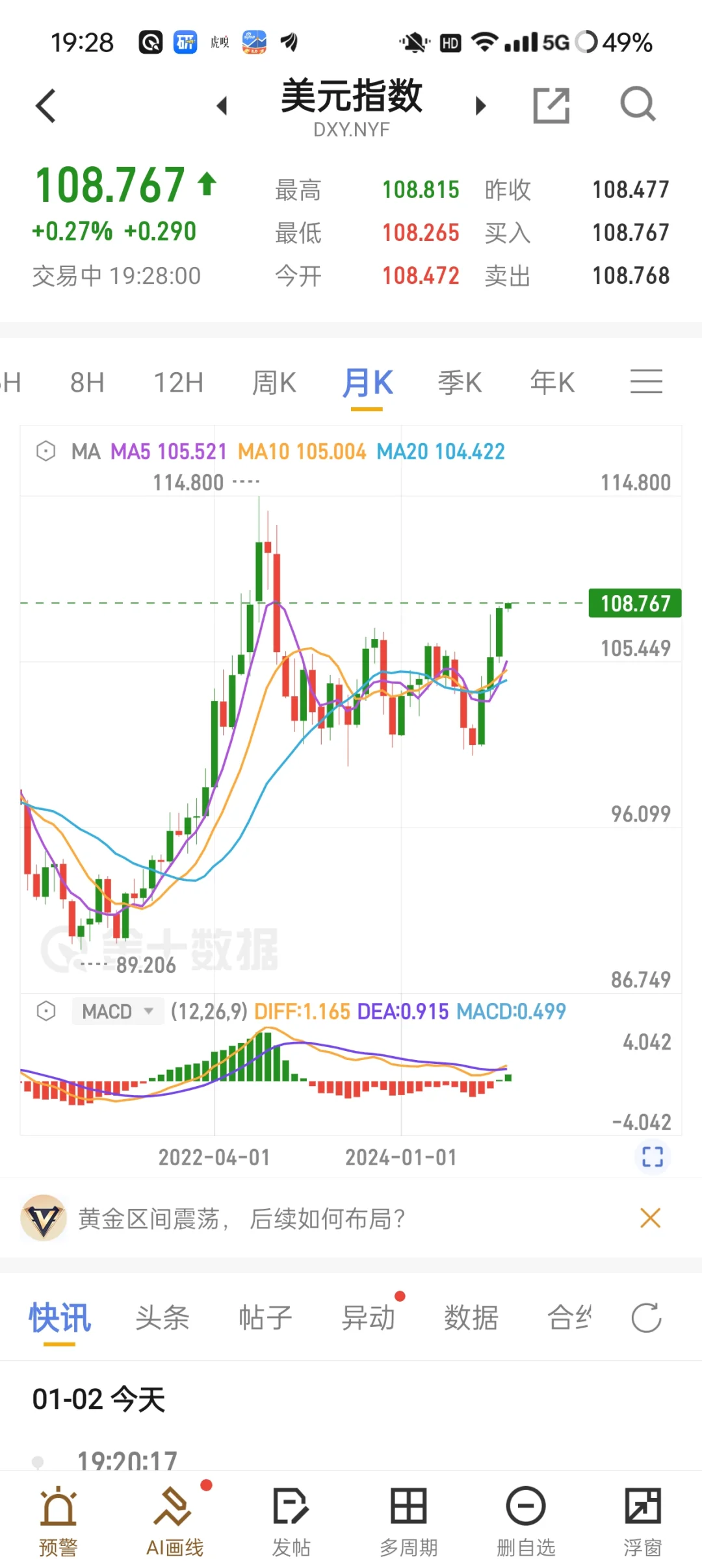Tap the battery 49% status indicator
Image resolution: width=702 pixels, height=1568 pixels.
tap(614, 42)
